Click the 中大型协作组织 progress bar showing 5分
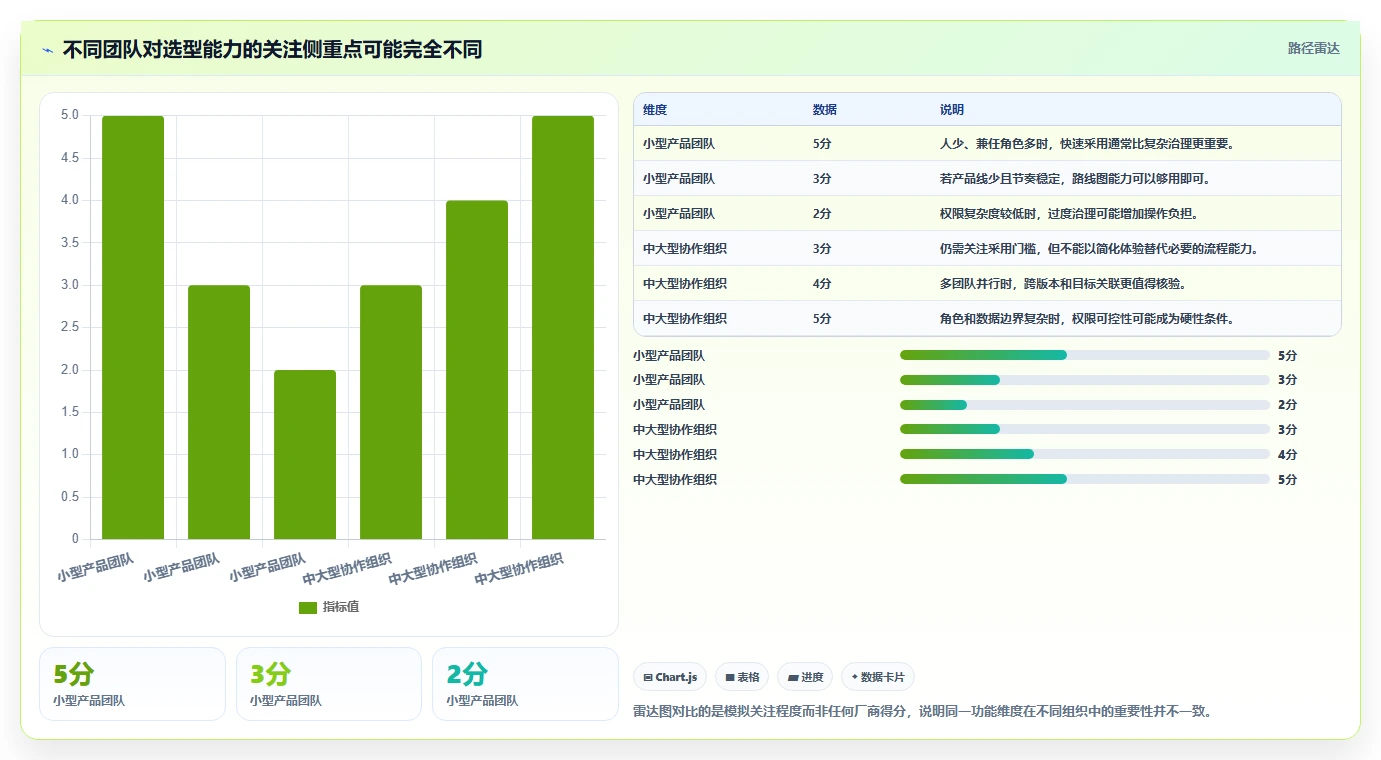Image resolution: width=1381 pixels, height=760 pixels. tap(1085, 479)
